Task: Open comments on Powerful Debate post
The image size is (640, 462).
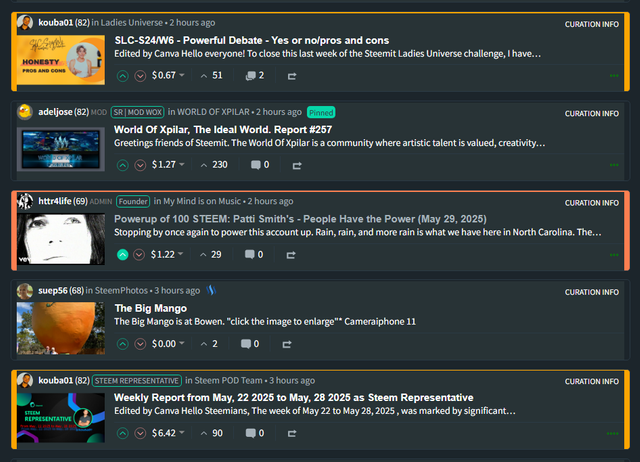Action: tap(255, 76)
